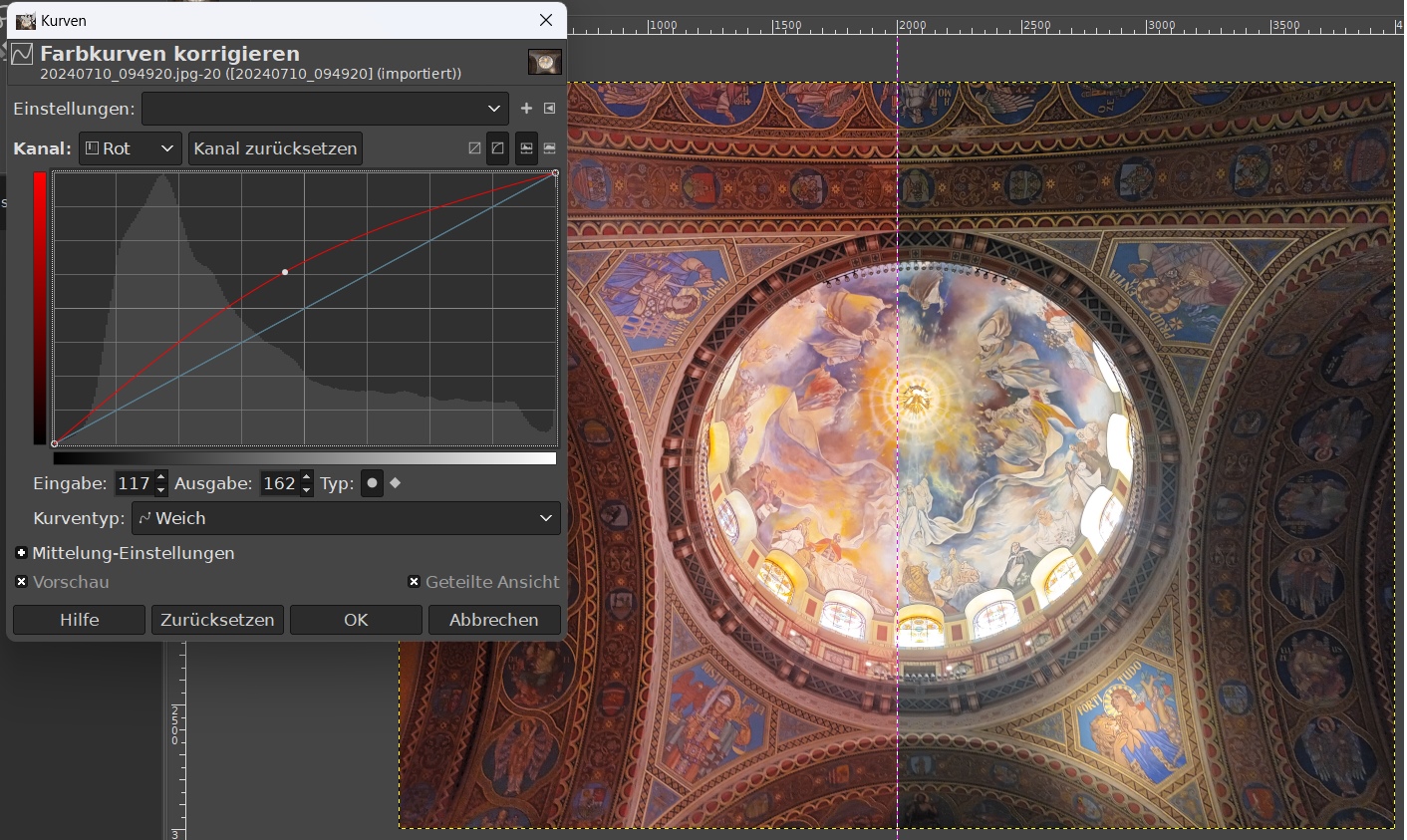
Task: Click the Hilfe button
Action: click(x=79, y=620)
